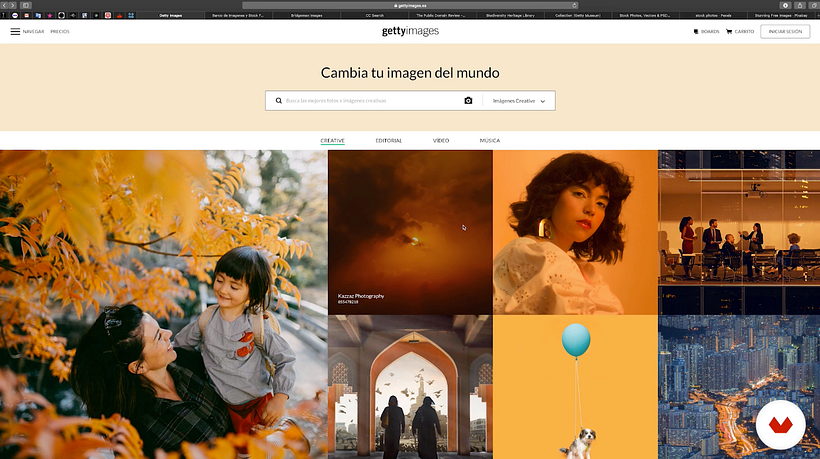820x459 pixels.
Task: Open dog with blue balloon photo
Action: pos(575,387)
